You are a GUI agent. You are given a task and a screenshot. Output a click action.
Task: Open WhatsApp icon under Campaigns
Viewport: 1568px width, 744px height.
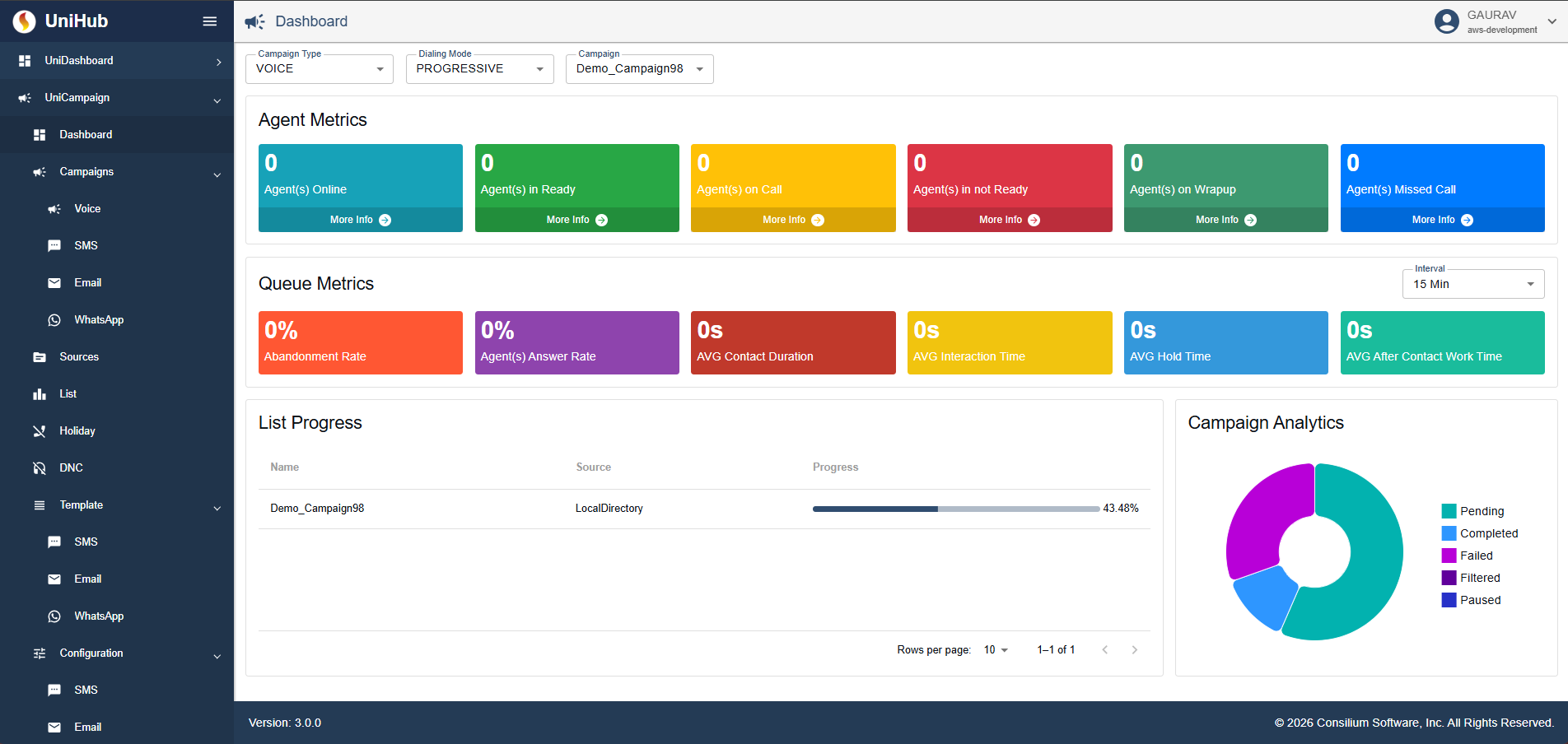[x=54, y=320]
